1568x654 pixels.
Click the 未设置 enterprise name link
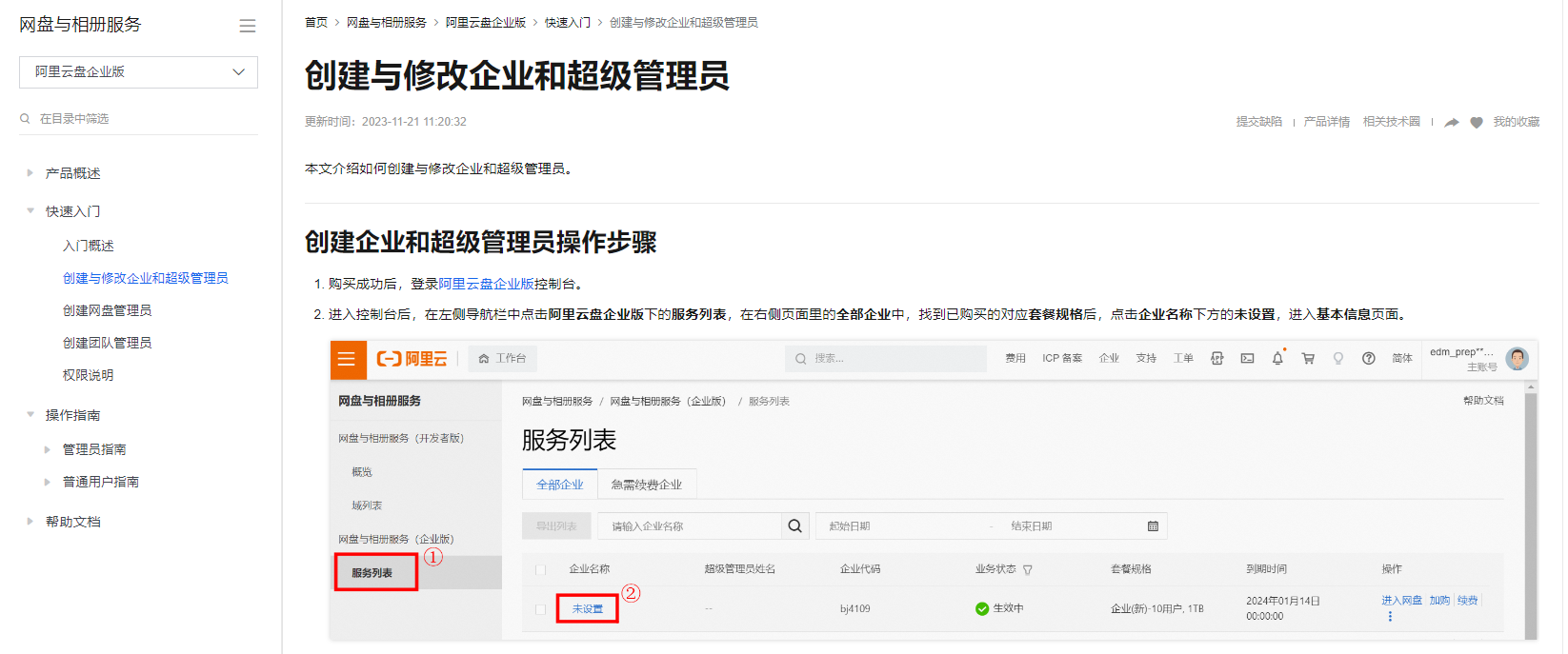pyautogui.click(x=588, y=609)
